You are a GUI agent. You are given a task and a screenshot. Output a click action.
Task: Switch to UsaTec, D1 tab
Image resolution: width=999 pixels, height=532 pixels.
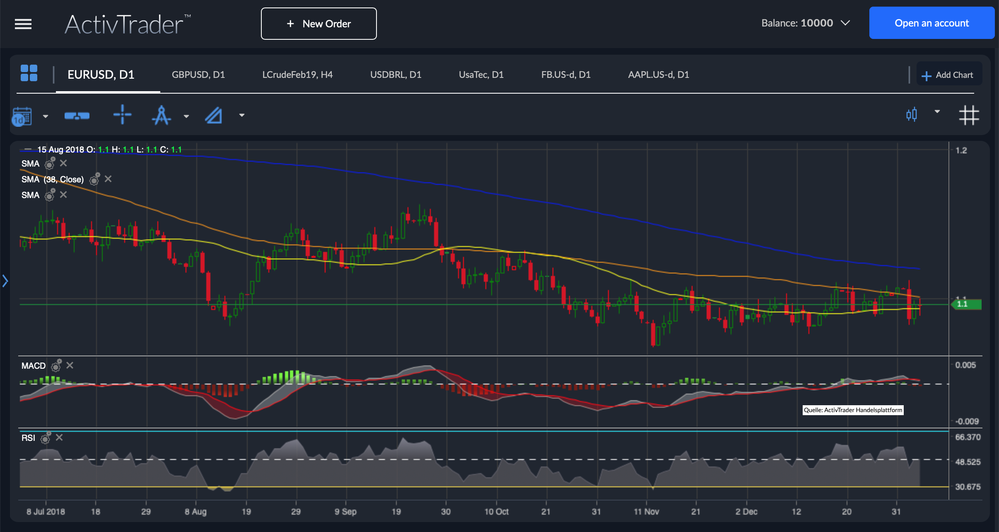pyautogui.click(x=481, y=75)
